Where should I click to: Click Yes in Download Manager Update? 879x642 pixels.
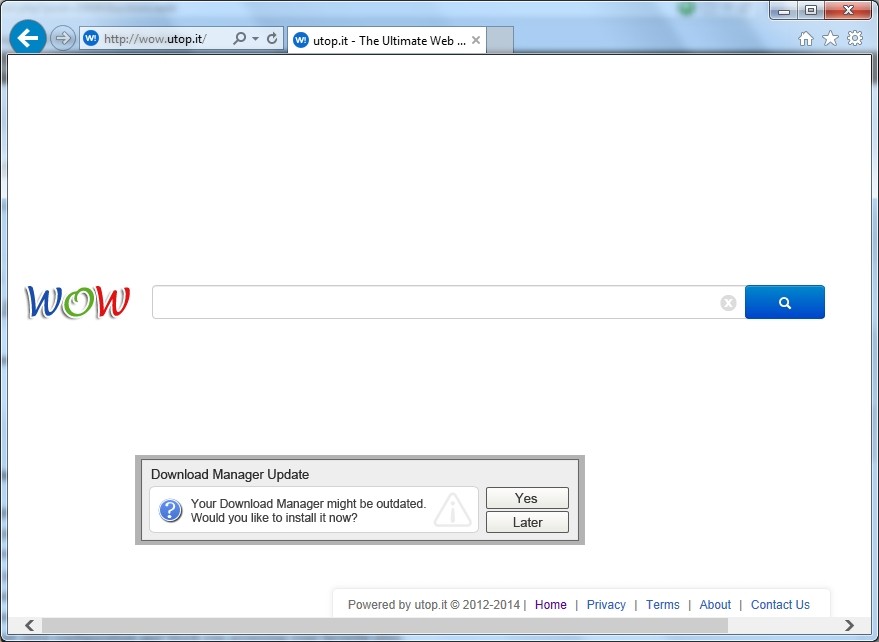[x=527, y=498]
